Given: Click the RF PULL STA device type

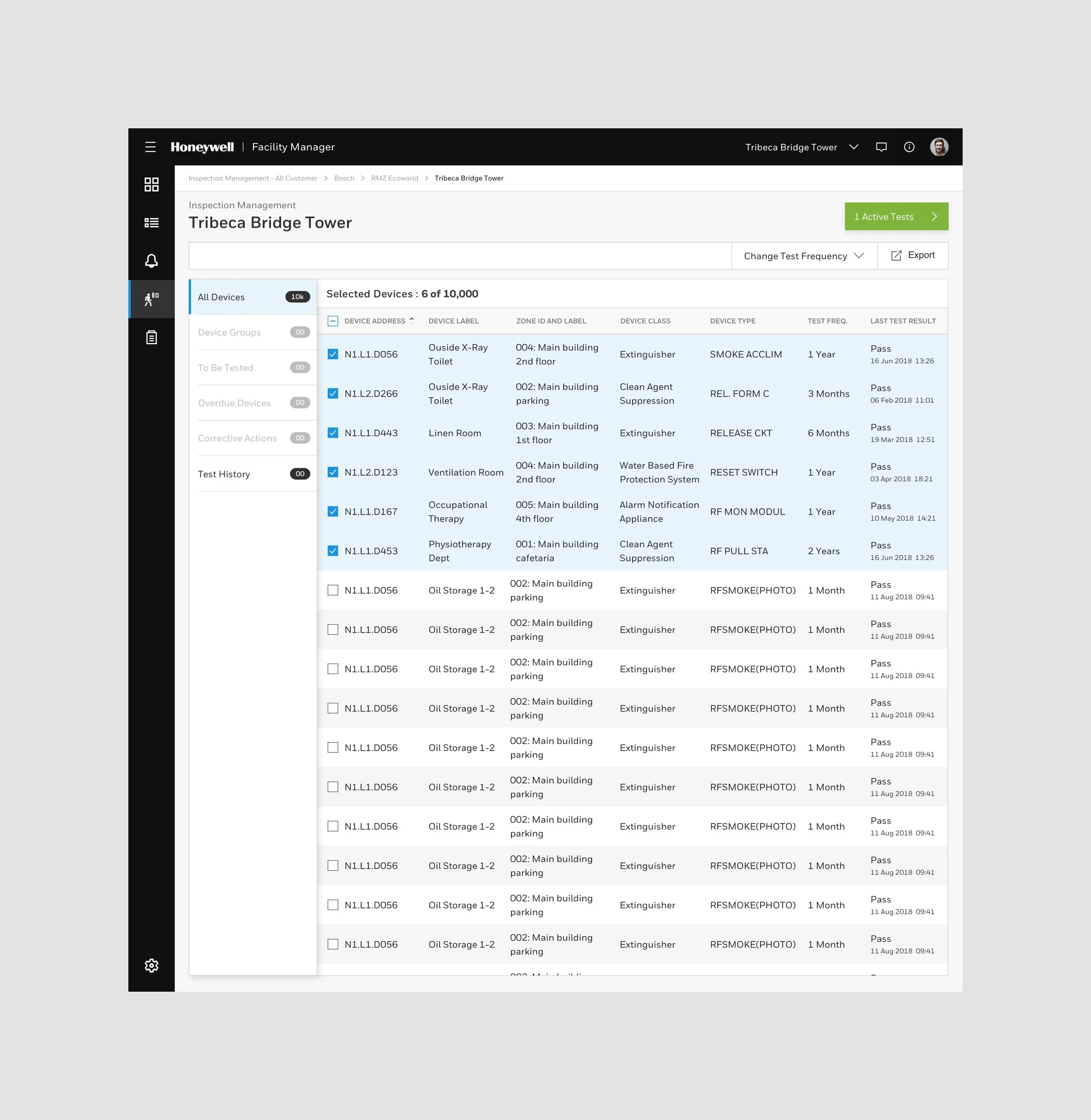Looking at the screenshot, I should tap(738, 551).
